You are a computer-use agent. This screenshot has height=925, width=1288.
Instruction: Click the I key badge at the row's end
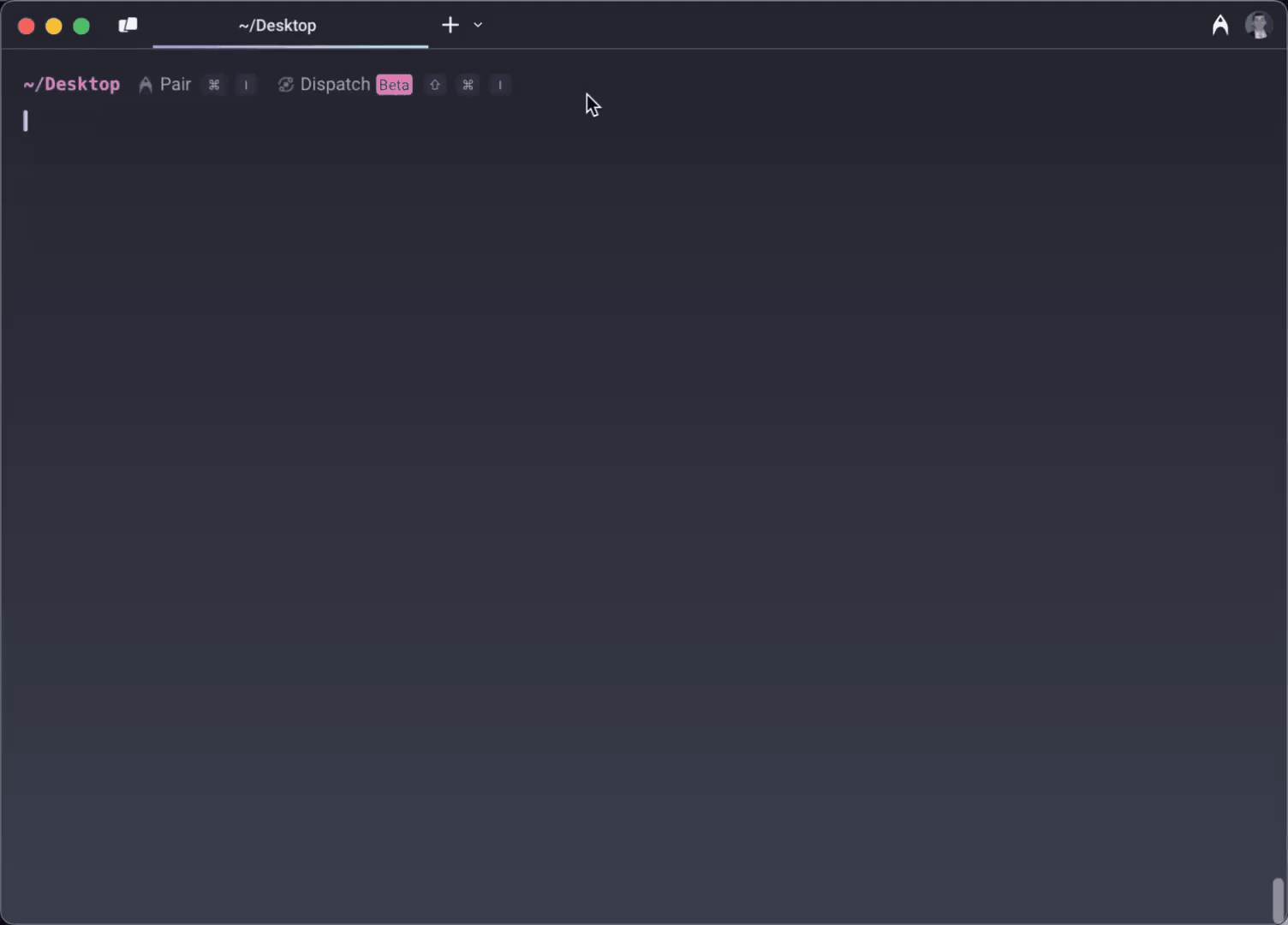click(499, 85)
